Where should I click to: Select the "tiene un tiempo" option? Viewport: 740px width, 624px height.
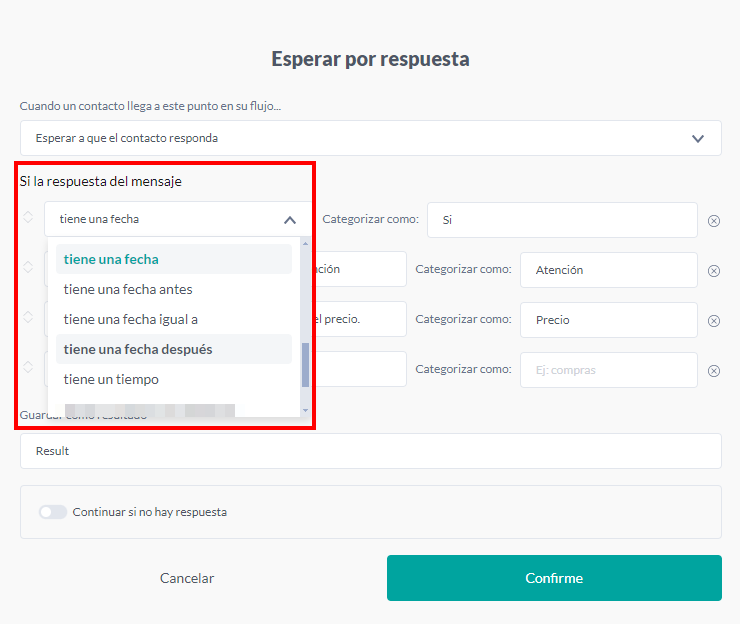[111, 379]
